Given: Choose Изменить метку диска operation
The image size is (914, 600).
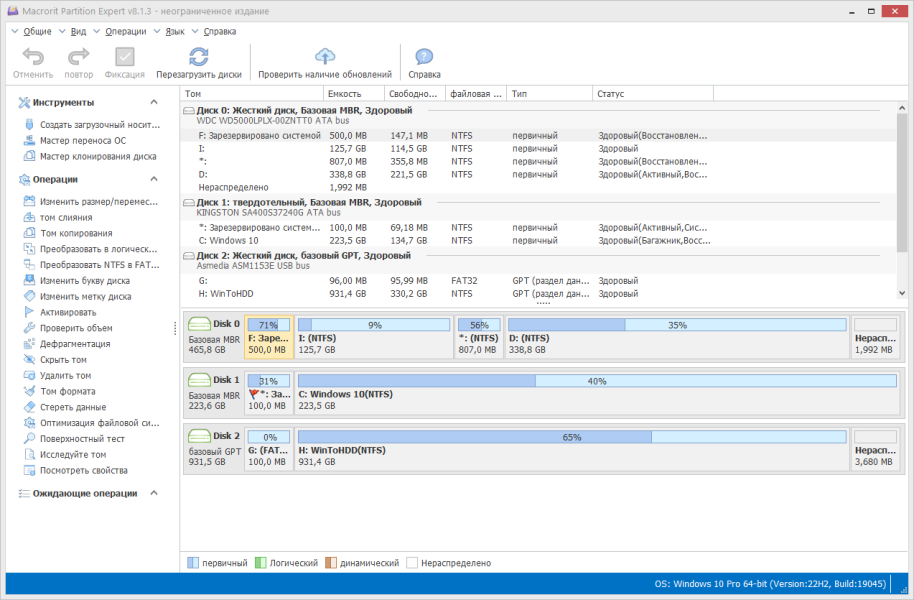Looking at the screenshot, I should coord(86,296).
